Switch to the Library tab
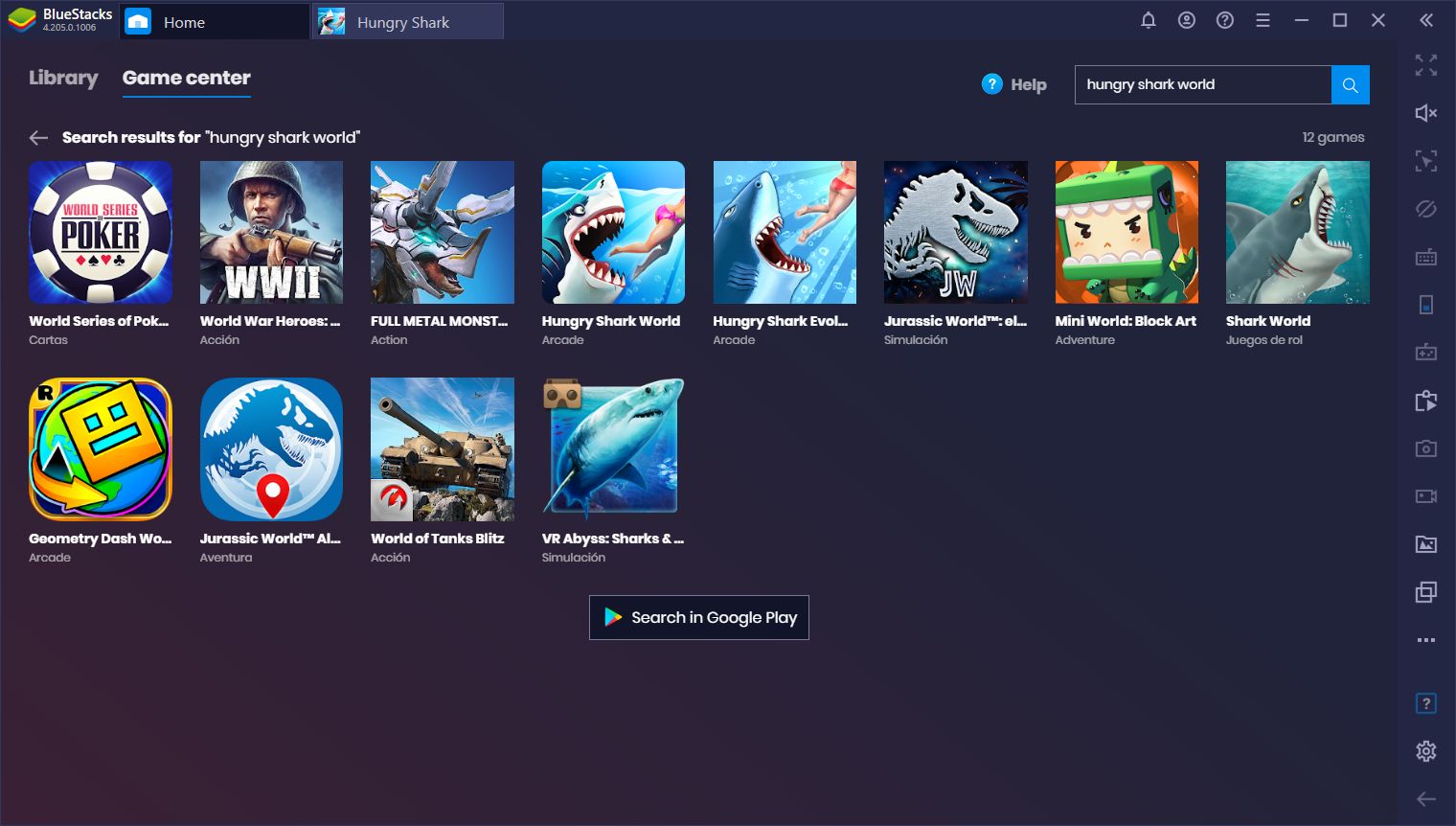This screenshot has width=1456, height=826. click(63, 78)
